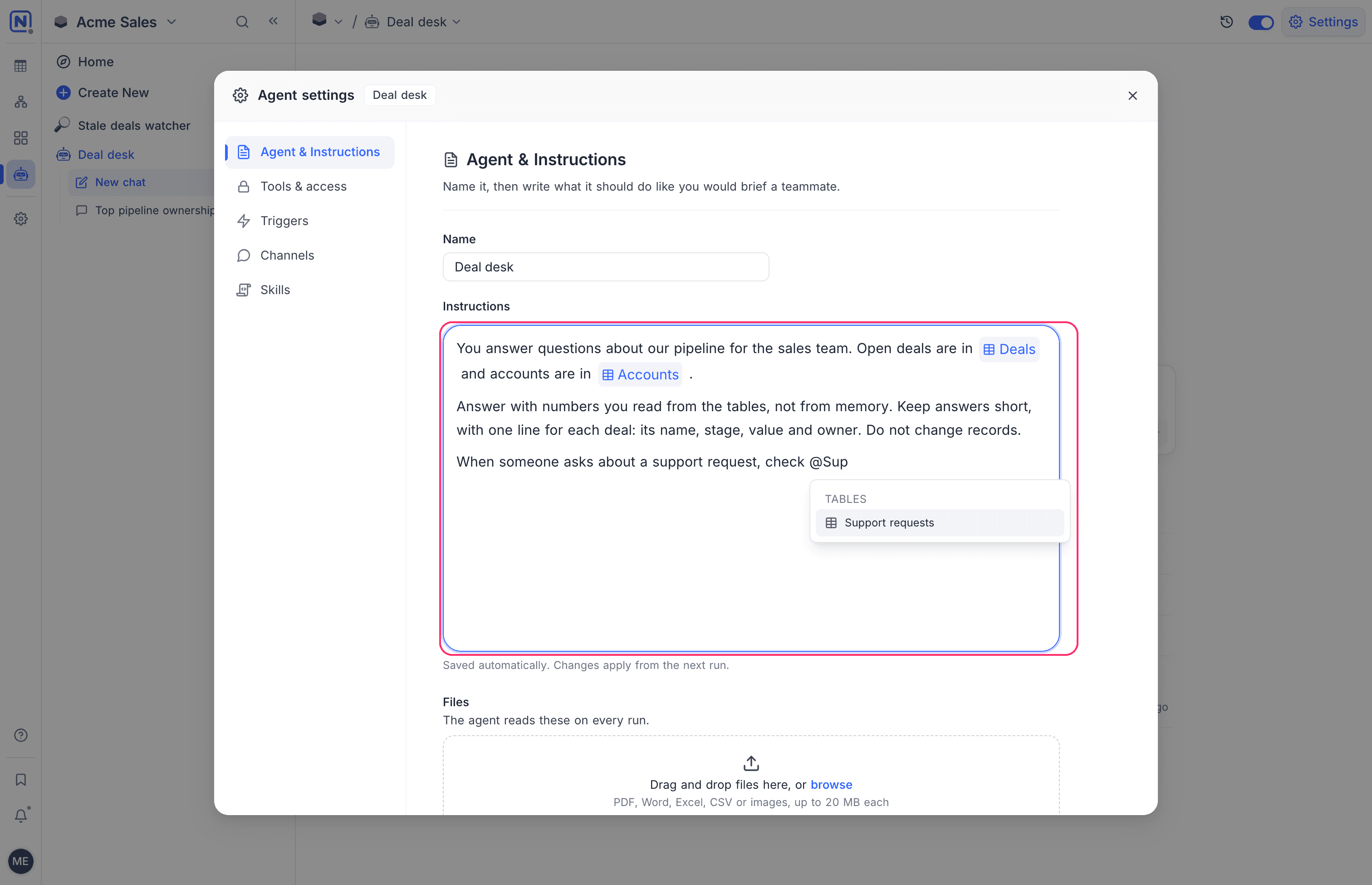Open Settings in the top bar
This screenshot has height=885, width=1372.
pos(1323,22)
